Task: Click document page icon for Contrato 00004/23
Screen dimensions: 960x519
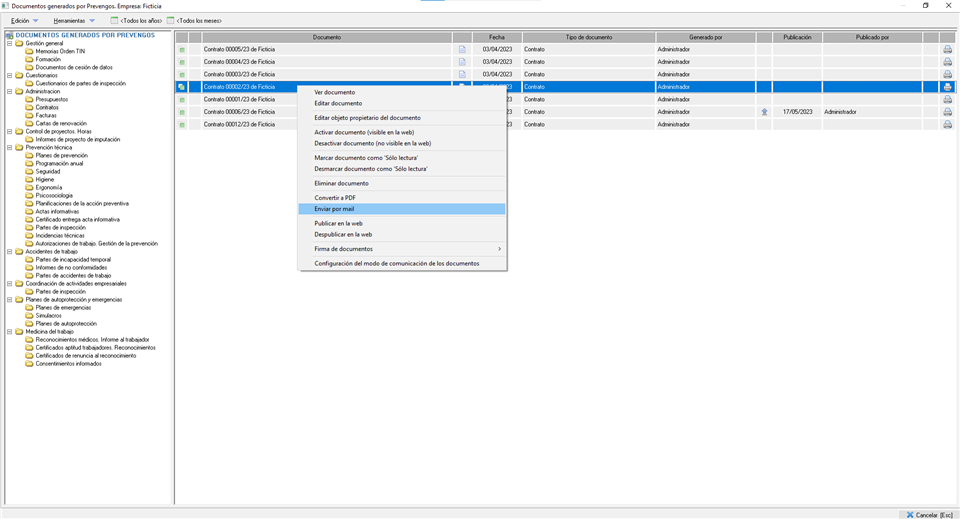Action: pyautogui.click(x=462, y=62)
